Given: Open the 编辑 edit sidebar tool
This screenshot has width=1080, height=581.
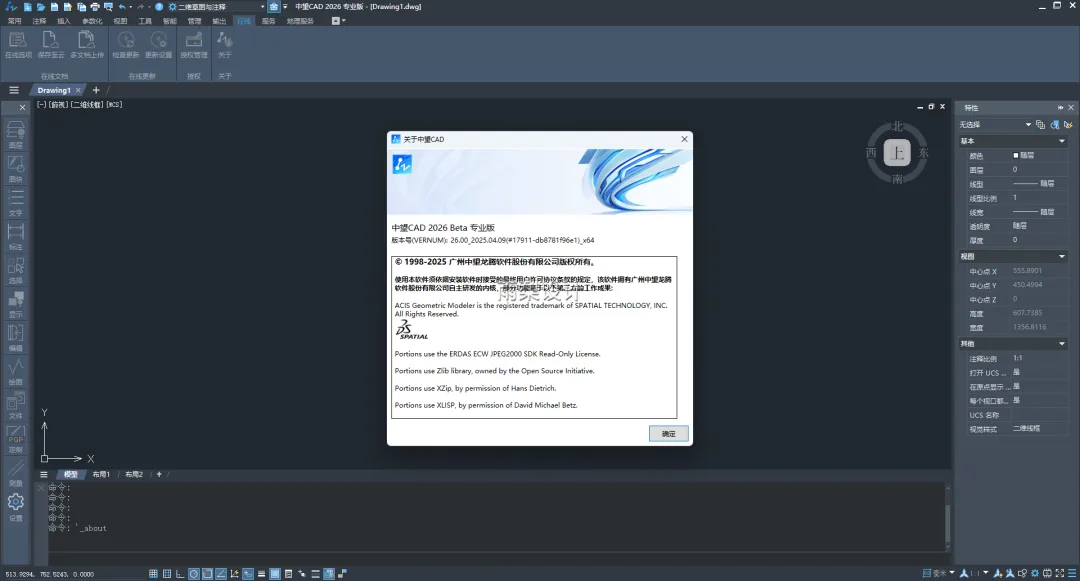Looking at the screenshot, I should coord(15,337).
